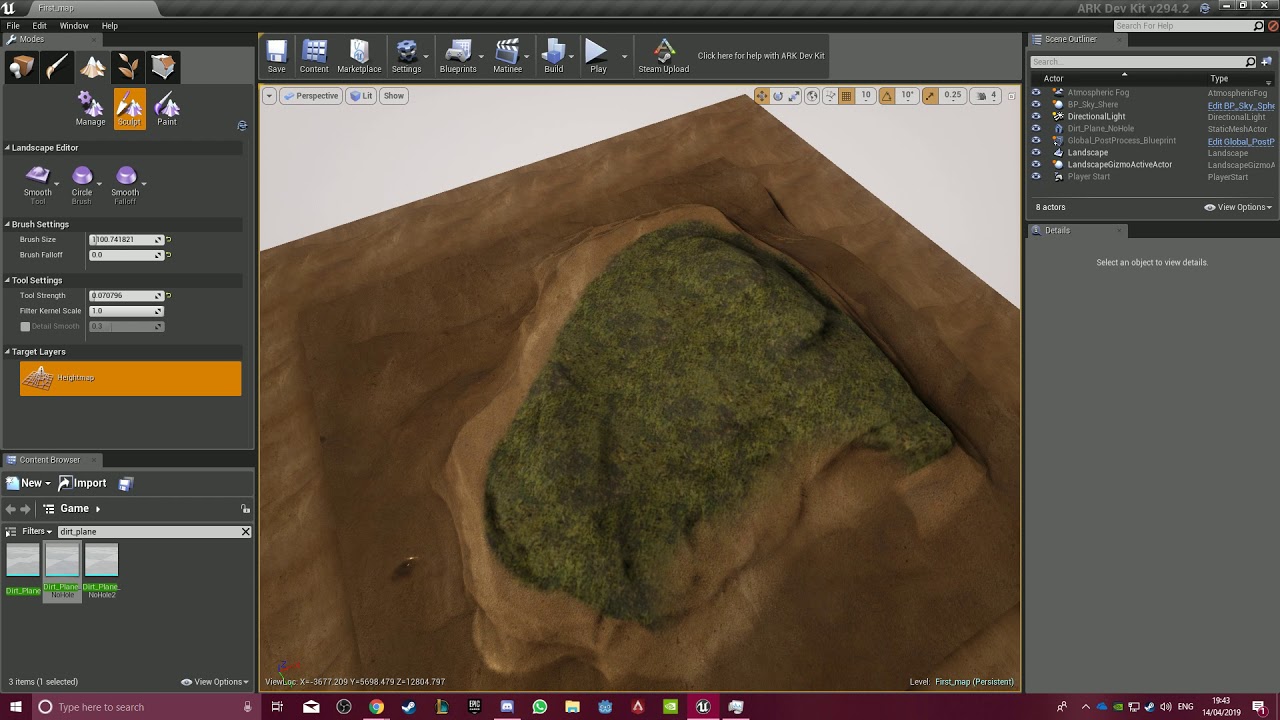1280x720 pixels.
Task: Select the Landscape Manage tool
Action: [x=90, y=109]
